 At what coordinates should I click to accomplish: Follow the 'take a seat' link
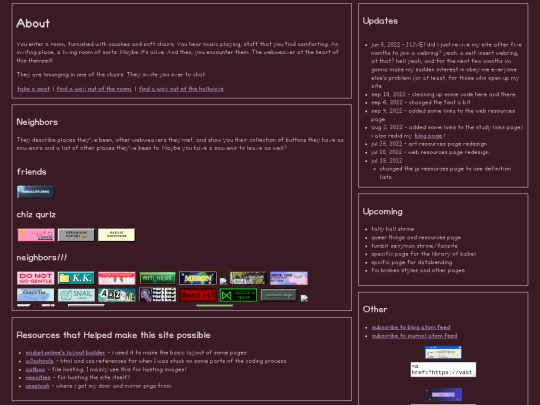click(x=33, y=89)
